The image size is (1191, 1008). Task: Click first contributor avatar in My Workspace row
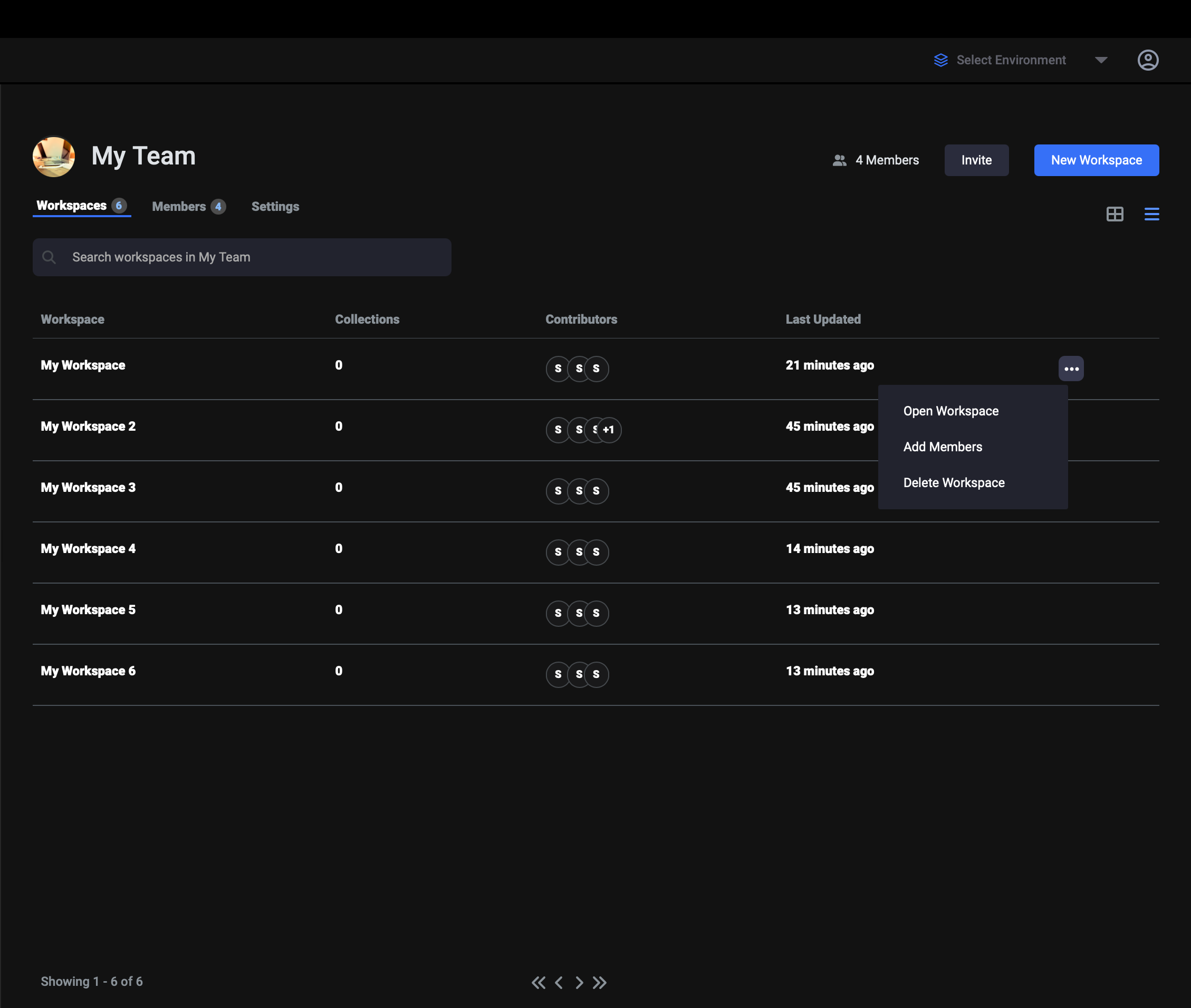558,369
